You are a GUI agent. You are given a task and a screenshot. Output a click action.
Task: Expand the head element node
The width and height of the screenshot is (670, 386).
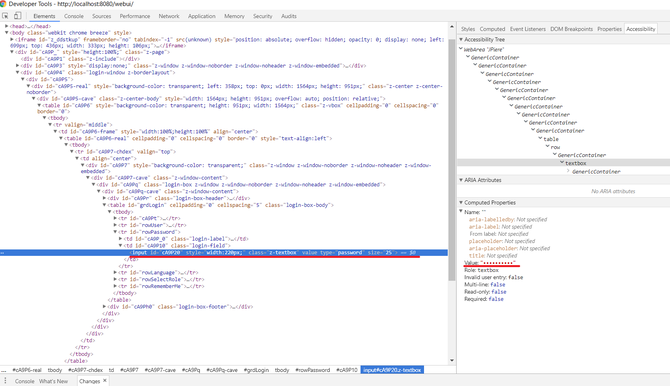[6, 26]
